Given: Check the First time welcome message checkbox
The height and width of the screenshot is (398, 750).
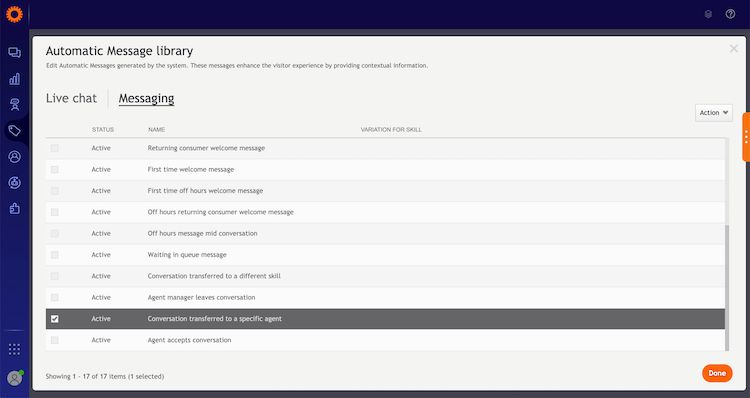Looking at the screenshot, I should coord(55,169).
